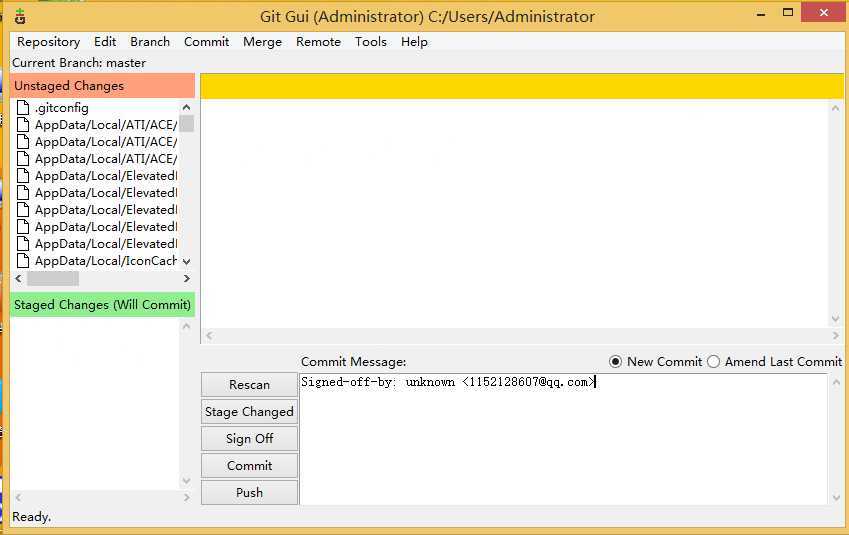Click the unstaged list scroll-right arrow
The image size is (849, 535).
[186, 278]
